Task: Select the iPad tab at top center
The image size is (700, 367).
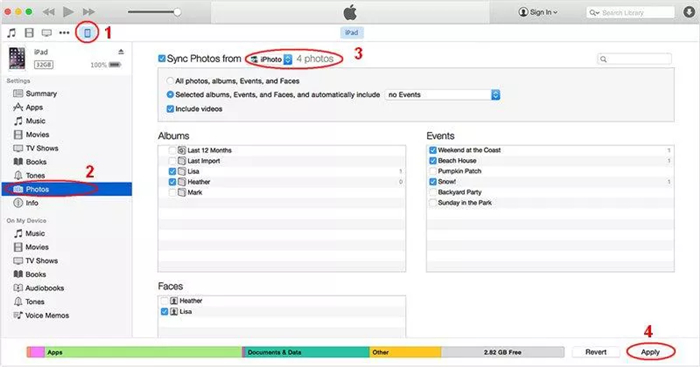Action: coord(352,33)
